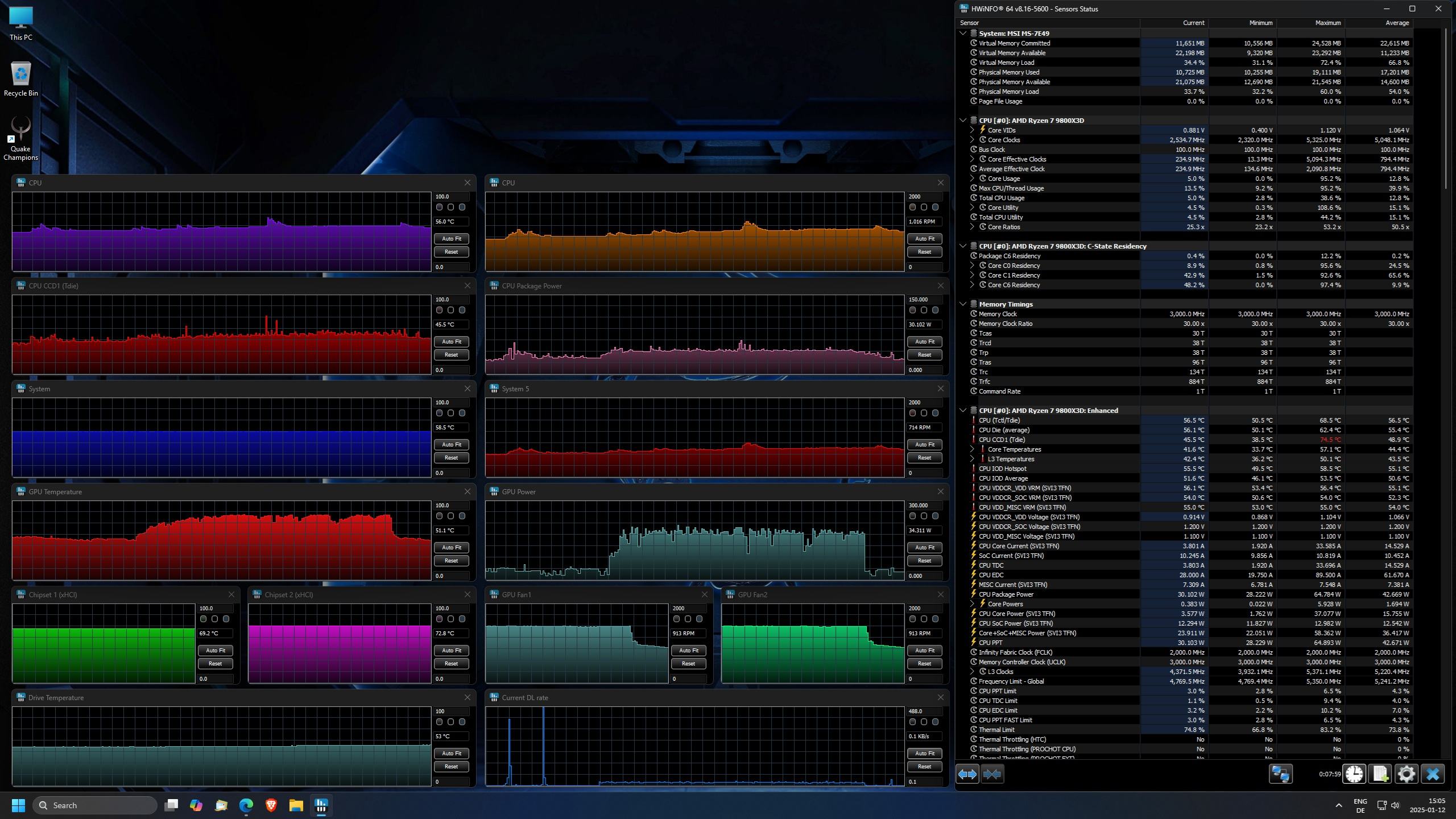
Task: Expand the Core Temperatures row
Action: pyautogui.click(x=972, y=449)
